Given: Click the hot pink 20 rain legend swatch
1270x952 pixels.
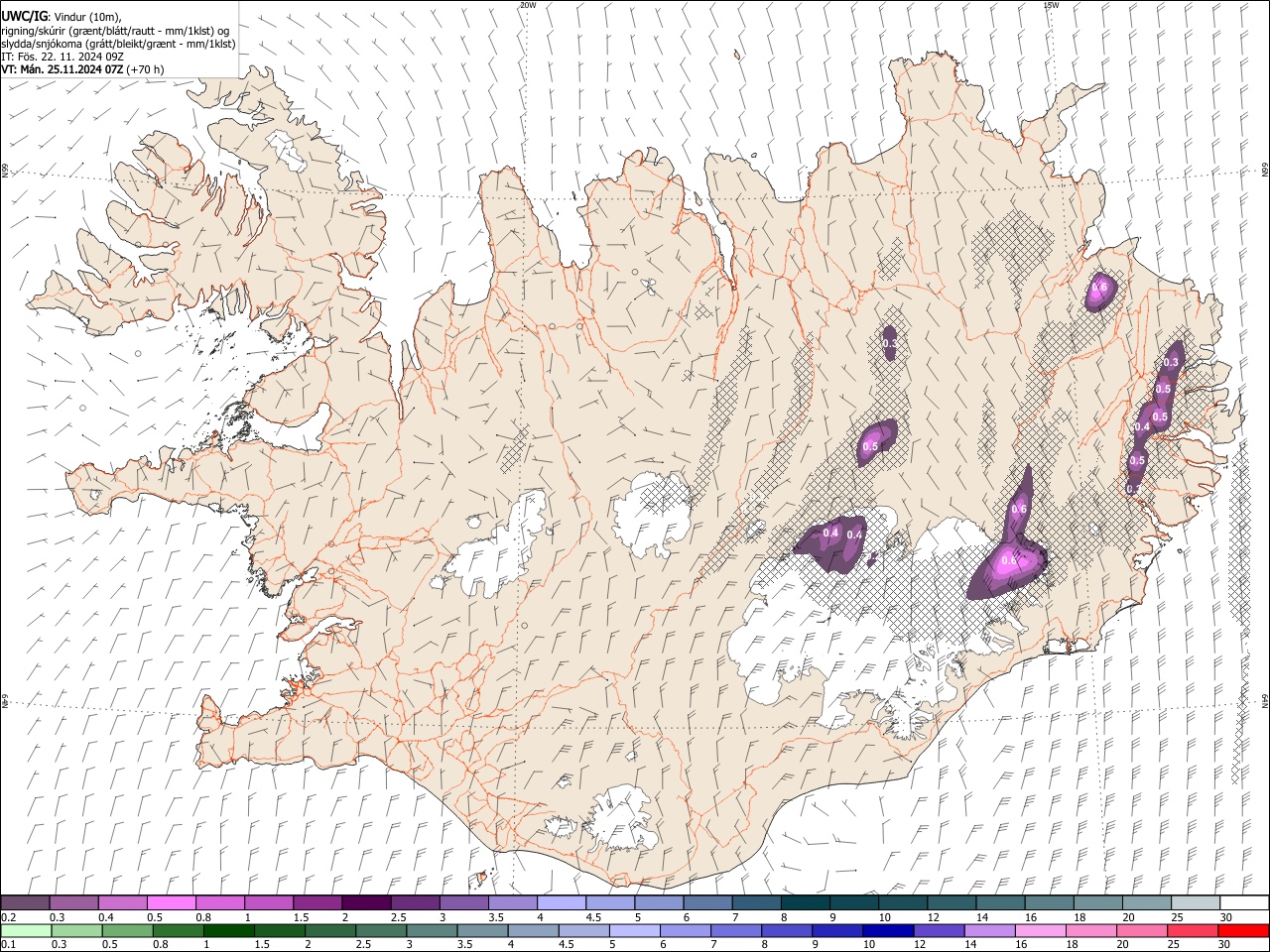Looking at the screenshot, I should [1142, 930].
